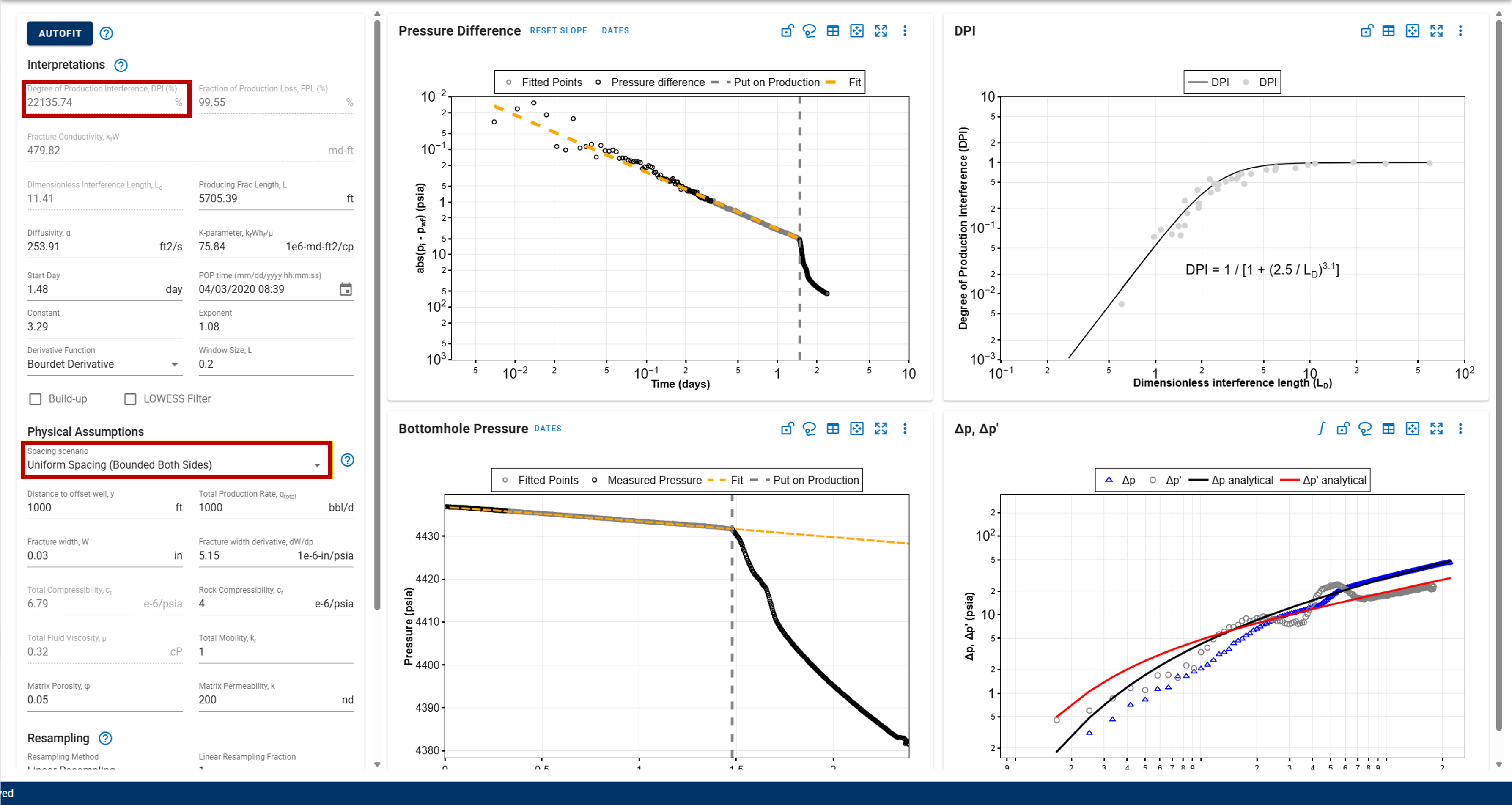Select the lasso tool on Δp, Δp' chart

pyautogui.click(x=1365, y=429)
